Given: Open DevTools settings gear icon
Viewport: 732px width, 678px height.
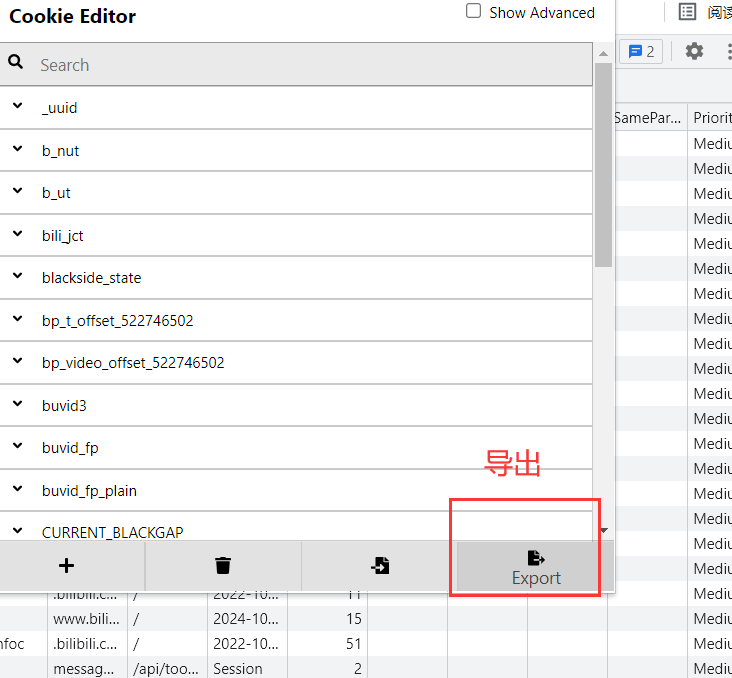Looking at the screenshot, I should 694,51.
